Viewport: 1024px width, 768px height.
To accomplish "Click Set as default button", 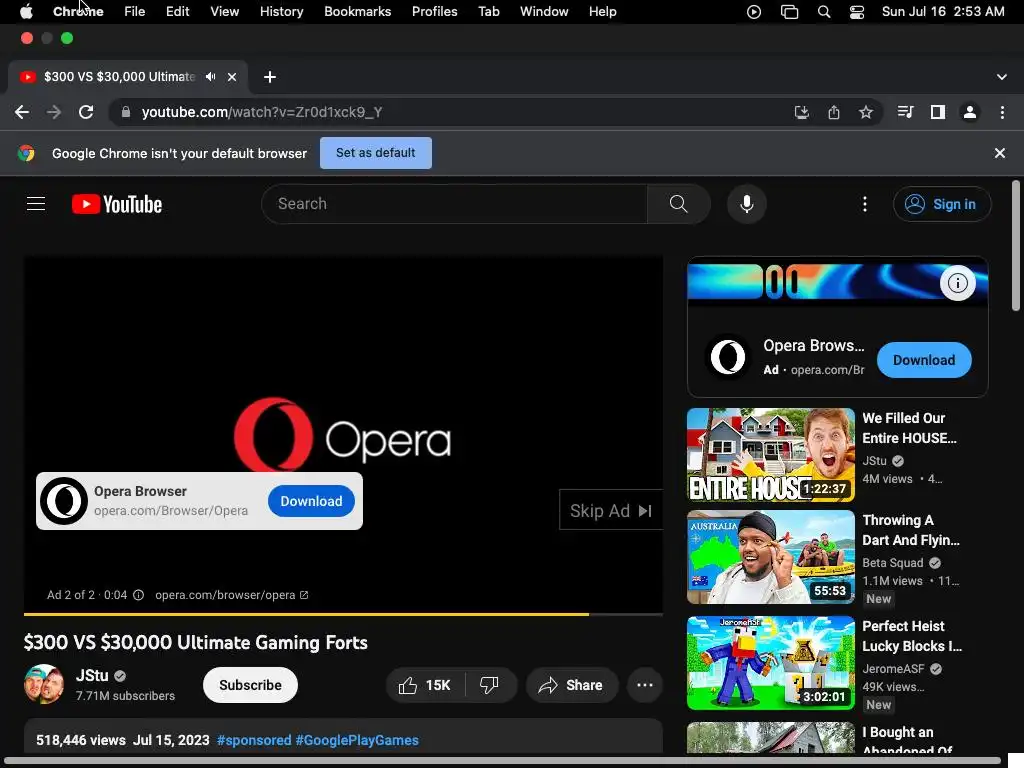I will (x=376, y=153).
